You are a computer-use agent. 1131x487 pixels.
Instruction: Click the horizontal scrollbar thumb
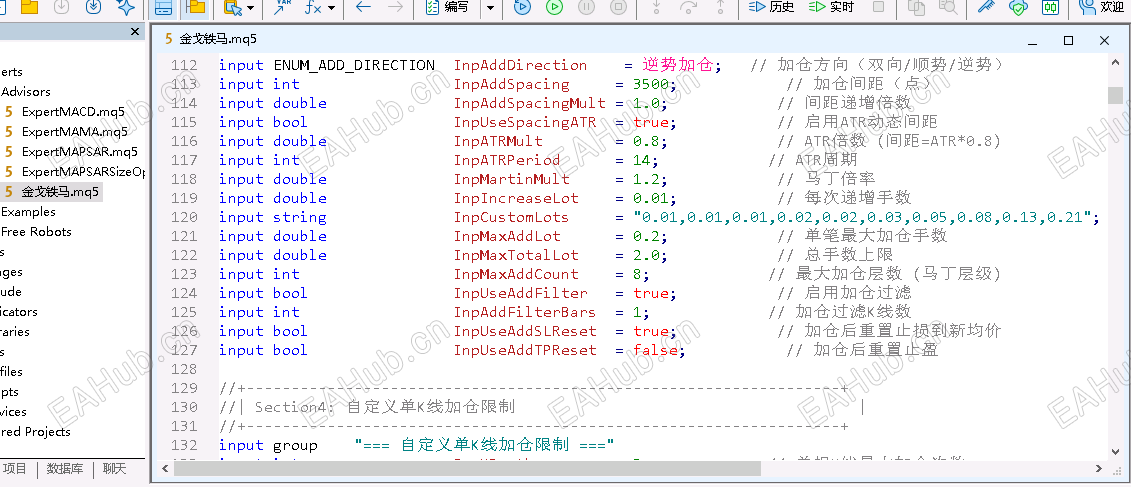(x=467, y=468)
